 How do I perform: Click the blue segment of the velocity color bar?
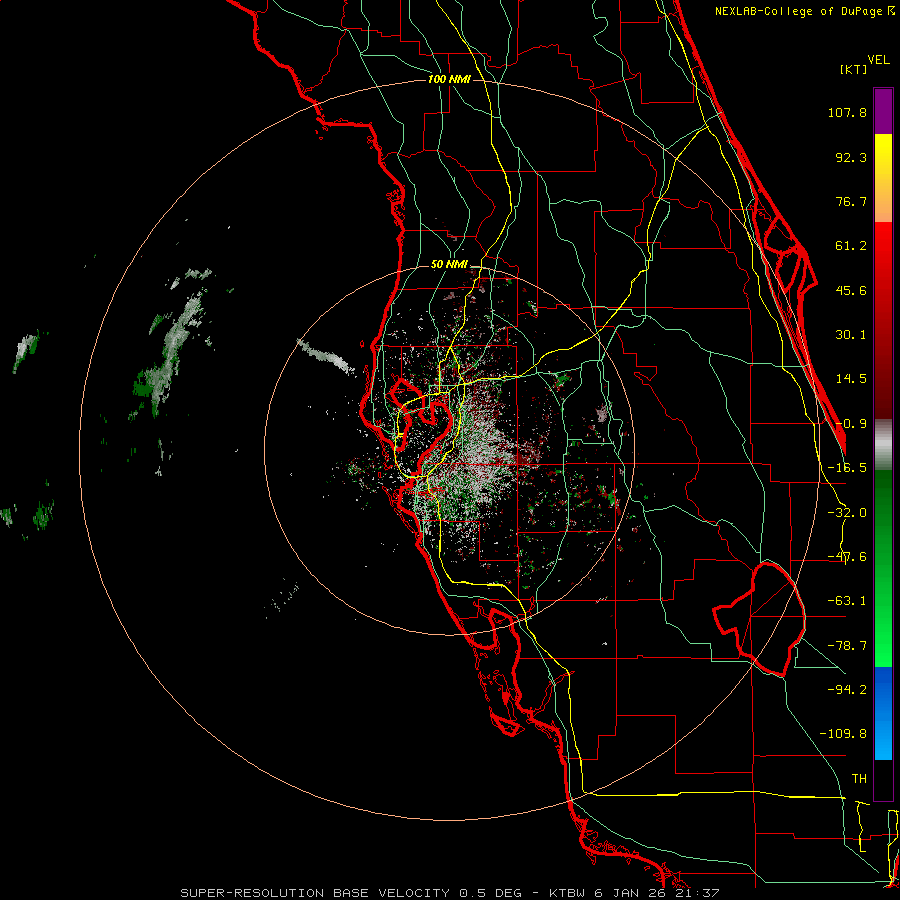(883, 713)
